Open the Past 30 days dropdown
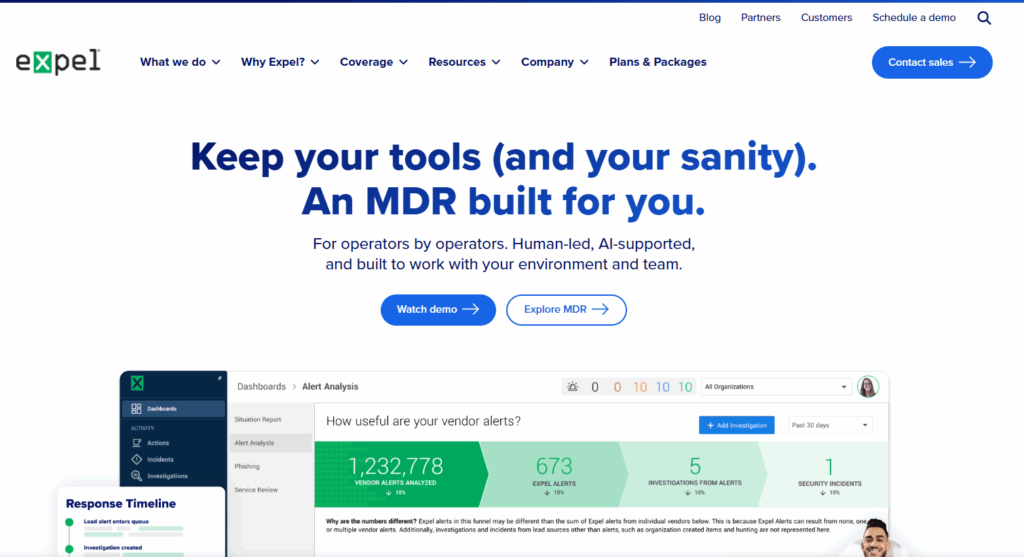 [x=829, y=425]
